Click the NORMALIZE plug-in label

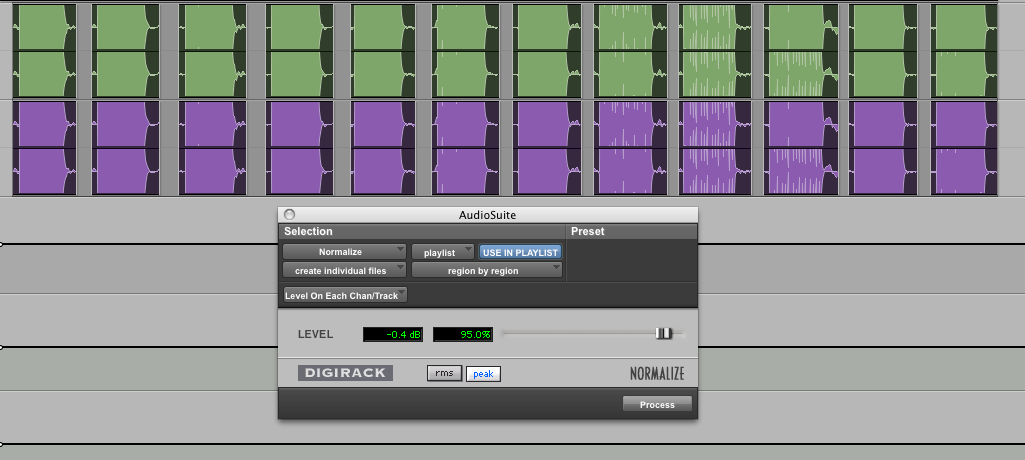pos(657,374)
